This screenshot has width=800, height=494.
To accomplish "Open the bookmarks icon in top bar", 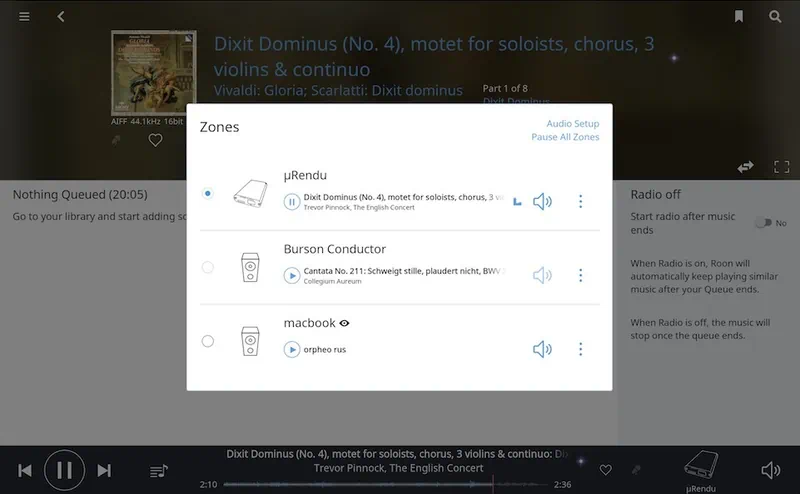I will pyautogui.click(x=738, y=17).
